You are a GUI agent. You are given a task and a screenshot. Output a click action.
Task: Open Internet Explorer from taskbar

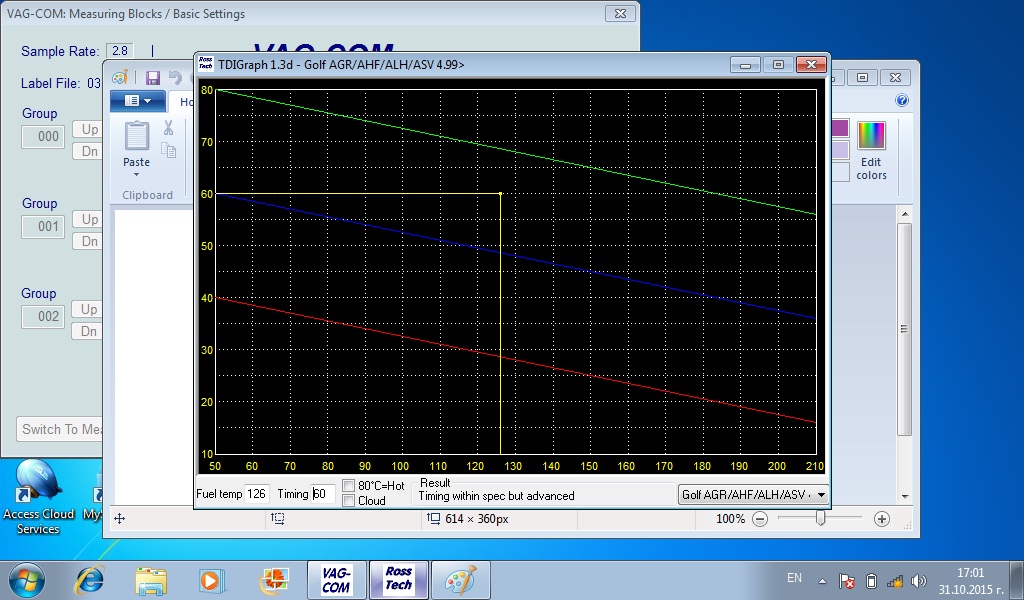coord(90,579)
